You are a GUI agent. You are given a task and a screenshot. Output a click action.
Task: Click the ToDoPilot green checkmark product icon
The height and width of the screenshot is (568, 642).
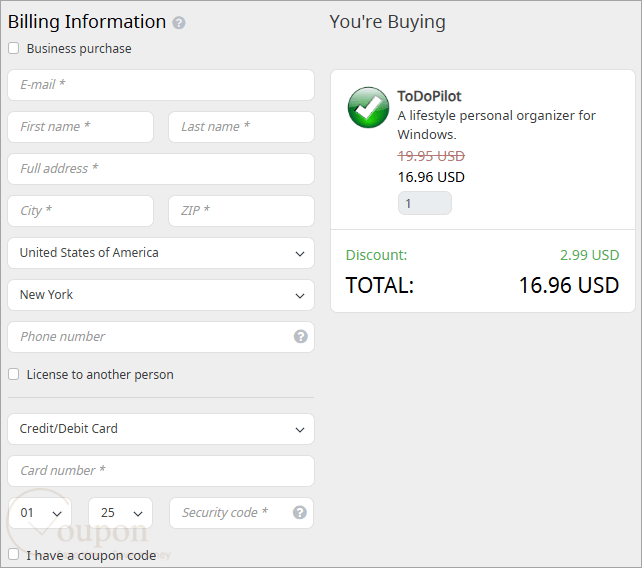(368, 107)
